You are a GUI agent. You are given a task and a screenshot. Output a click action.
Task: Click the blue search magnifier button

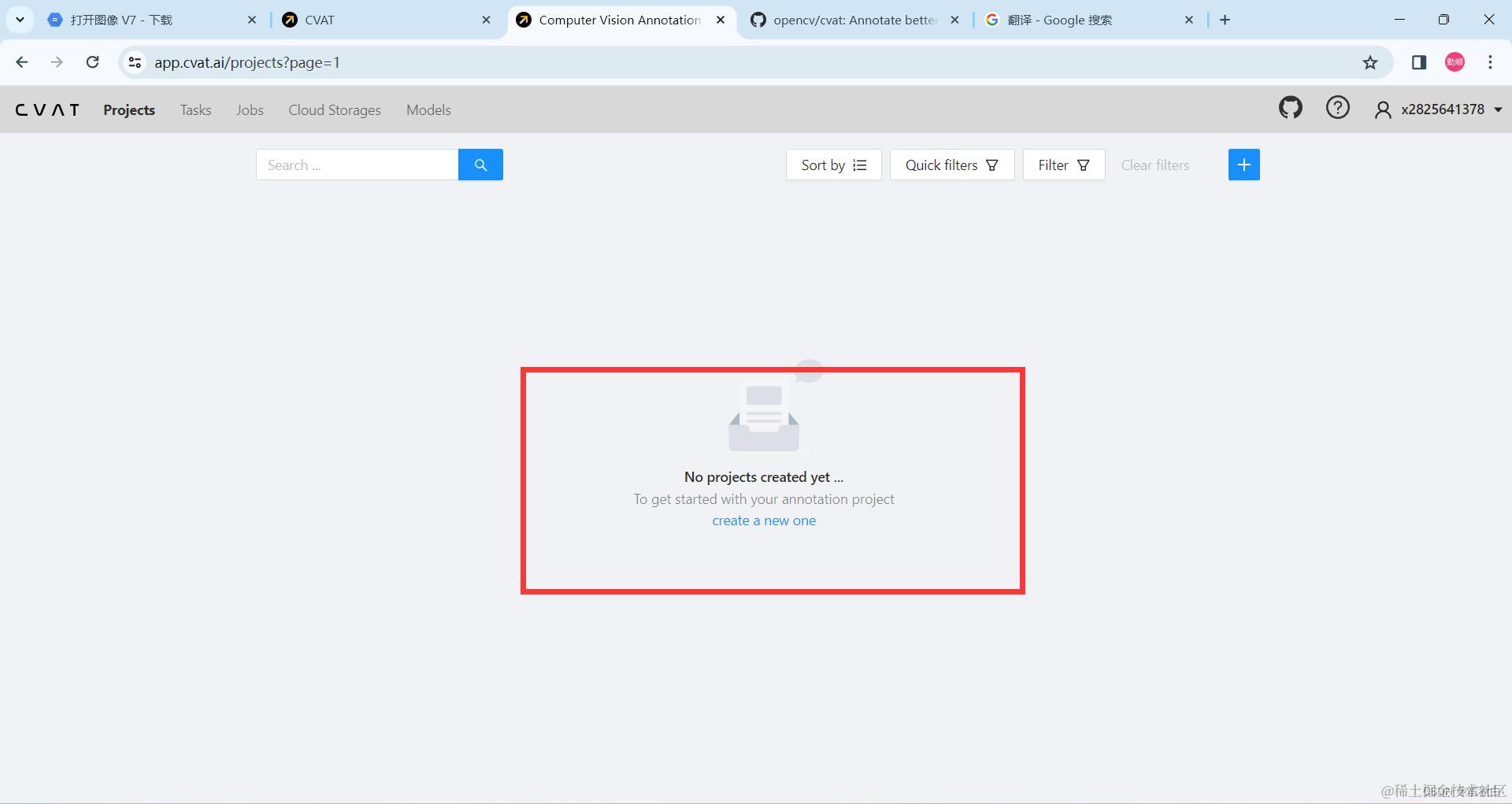point(480,165)
